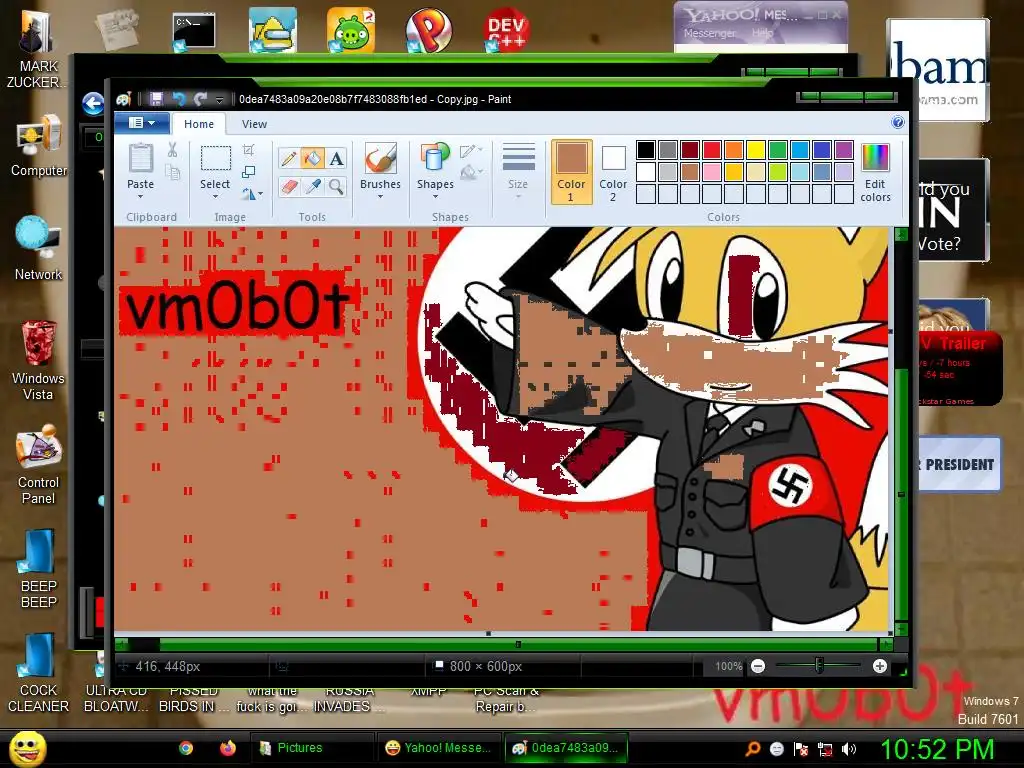1024x768 pixels.
Task: Expand the Shapes dropdown arrow
Action: coord(435,196)
